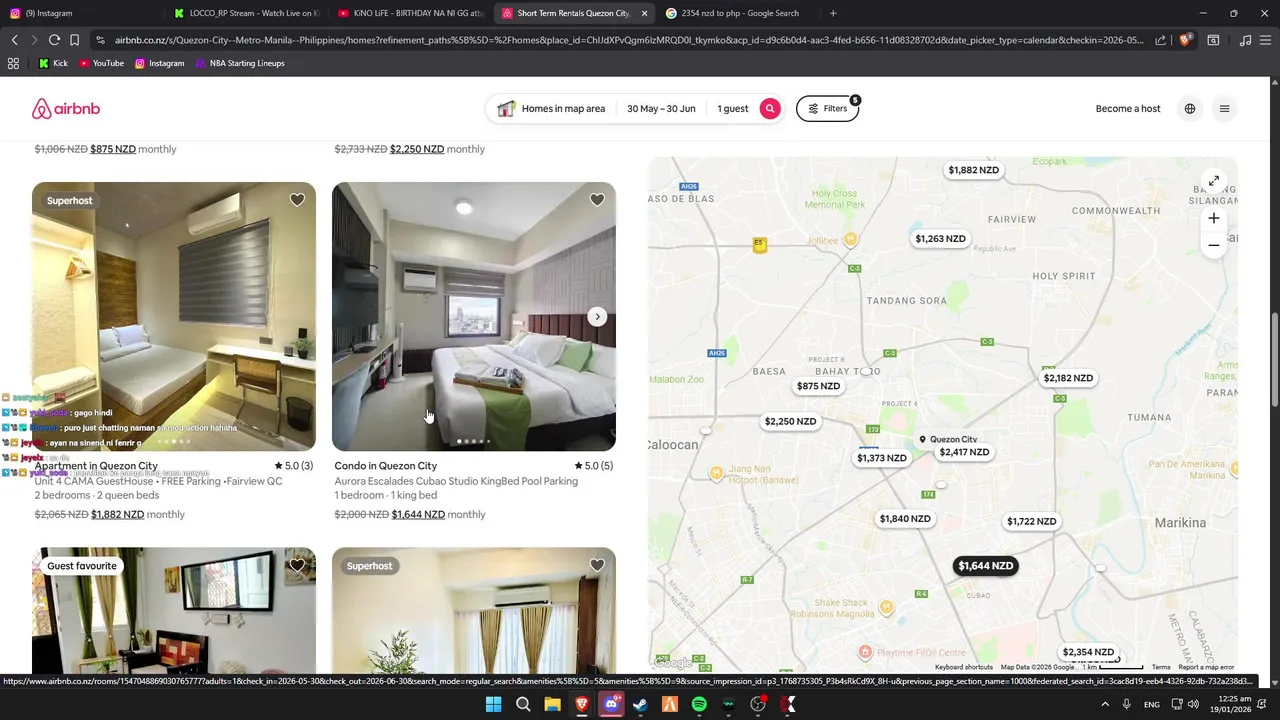Save the Guest favourite listing heart

(297, 566)
